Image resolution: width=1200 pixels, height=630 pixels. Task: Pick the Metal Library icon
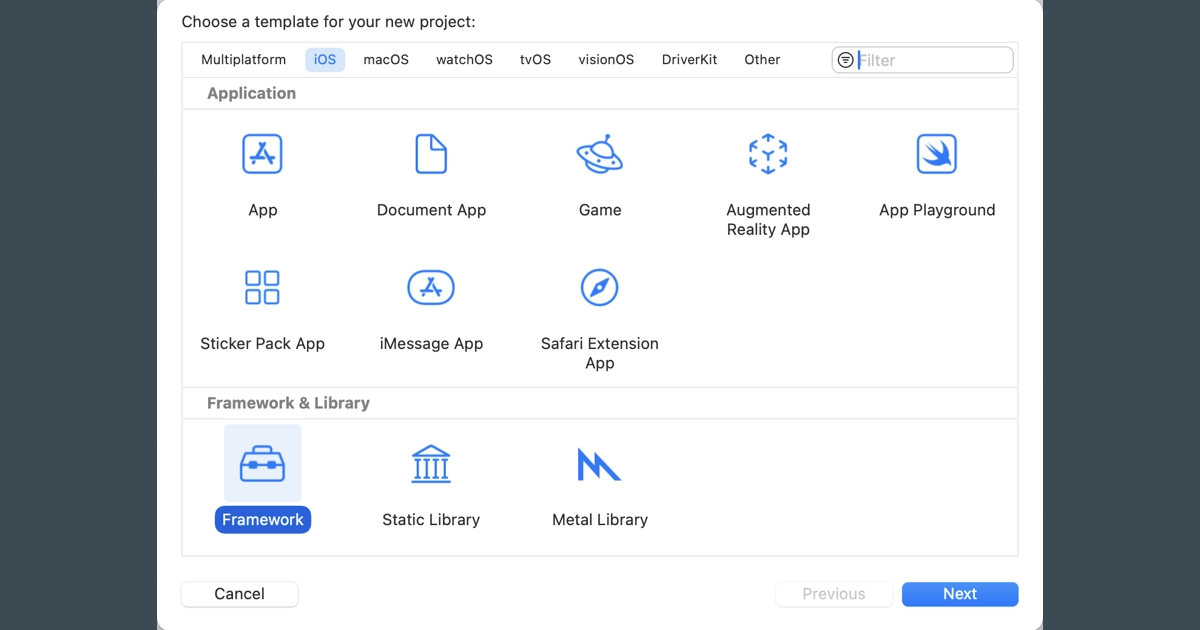point(599,464)
